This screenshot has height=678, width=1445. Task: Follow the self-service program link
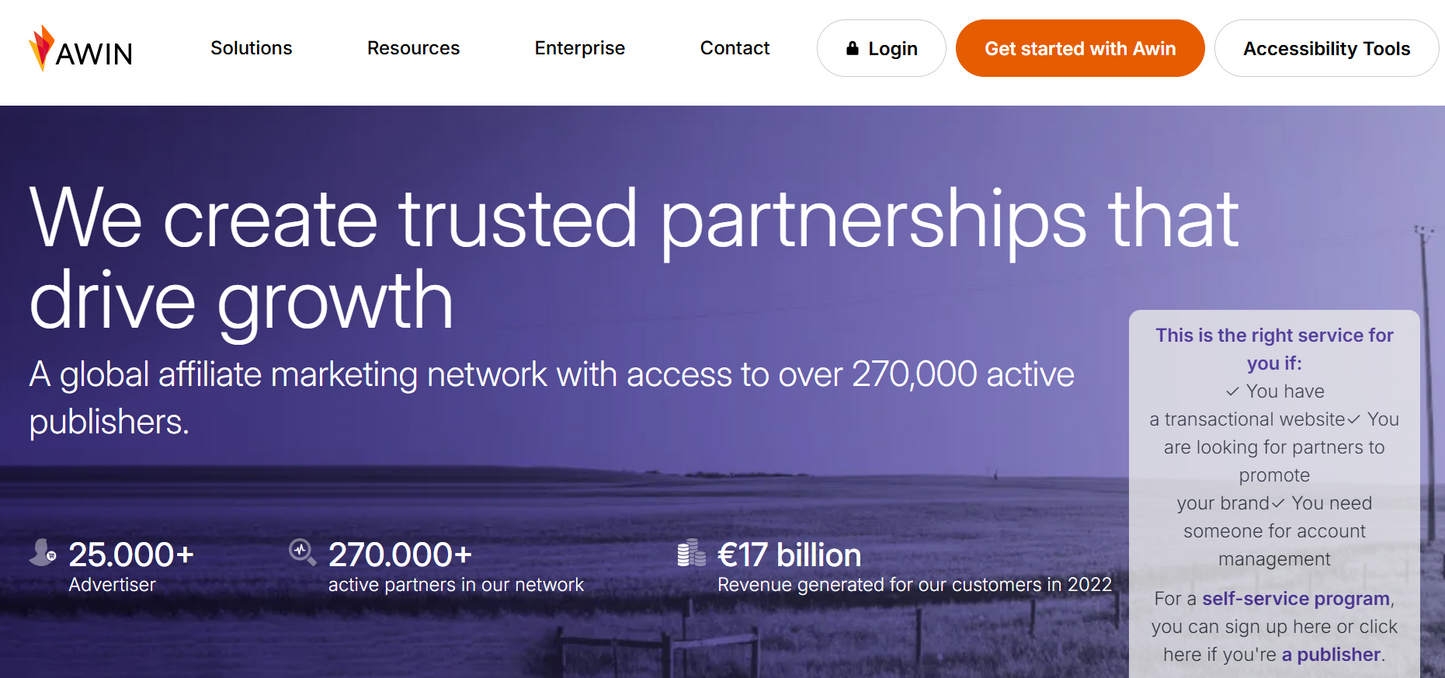click(1297, 599)
